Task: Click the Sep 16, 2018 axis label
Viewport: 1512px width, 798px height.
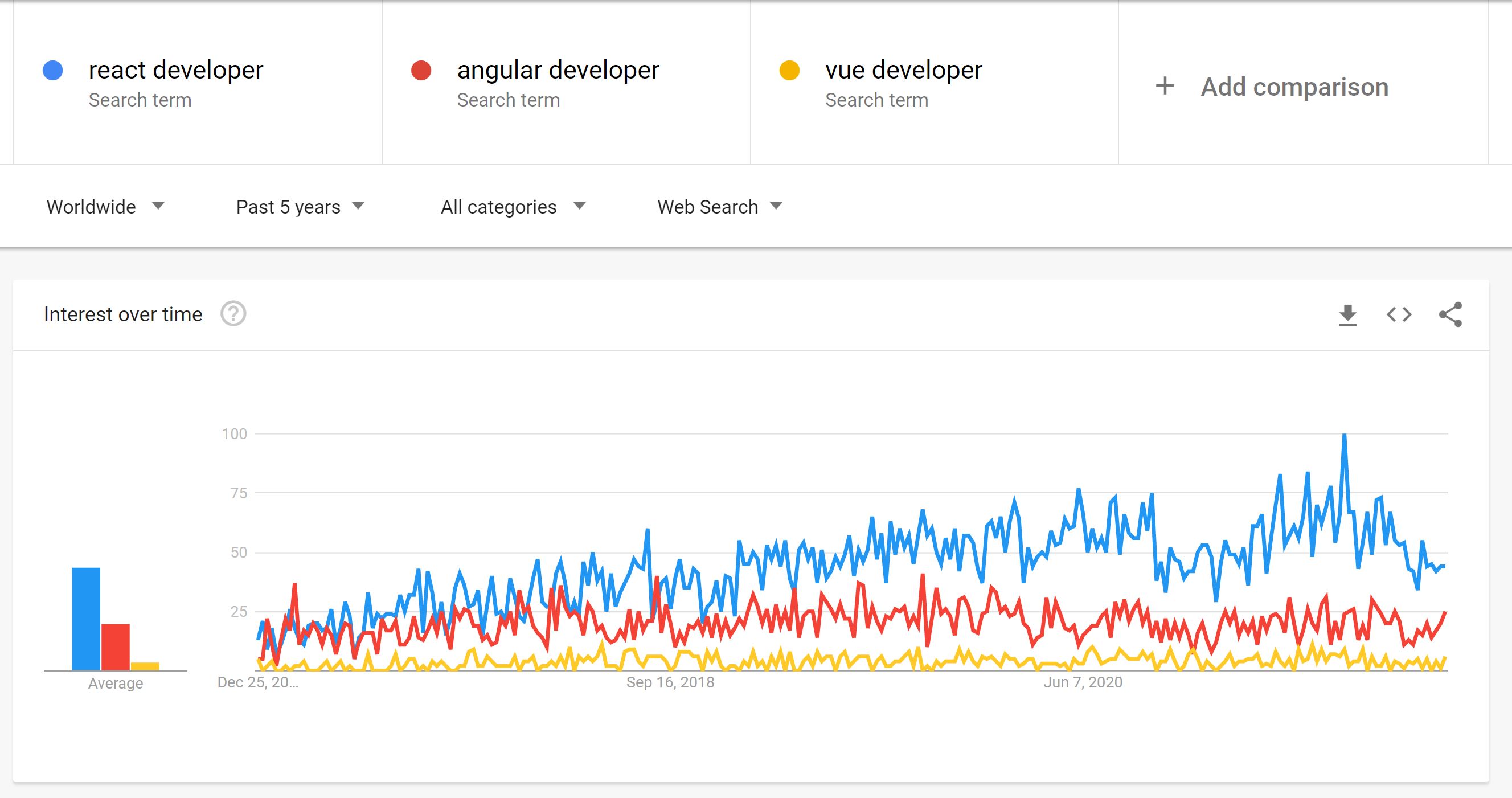Action: coord(670,682)
